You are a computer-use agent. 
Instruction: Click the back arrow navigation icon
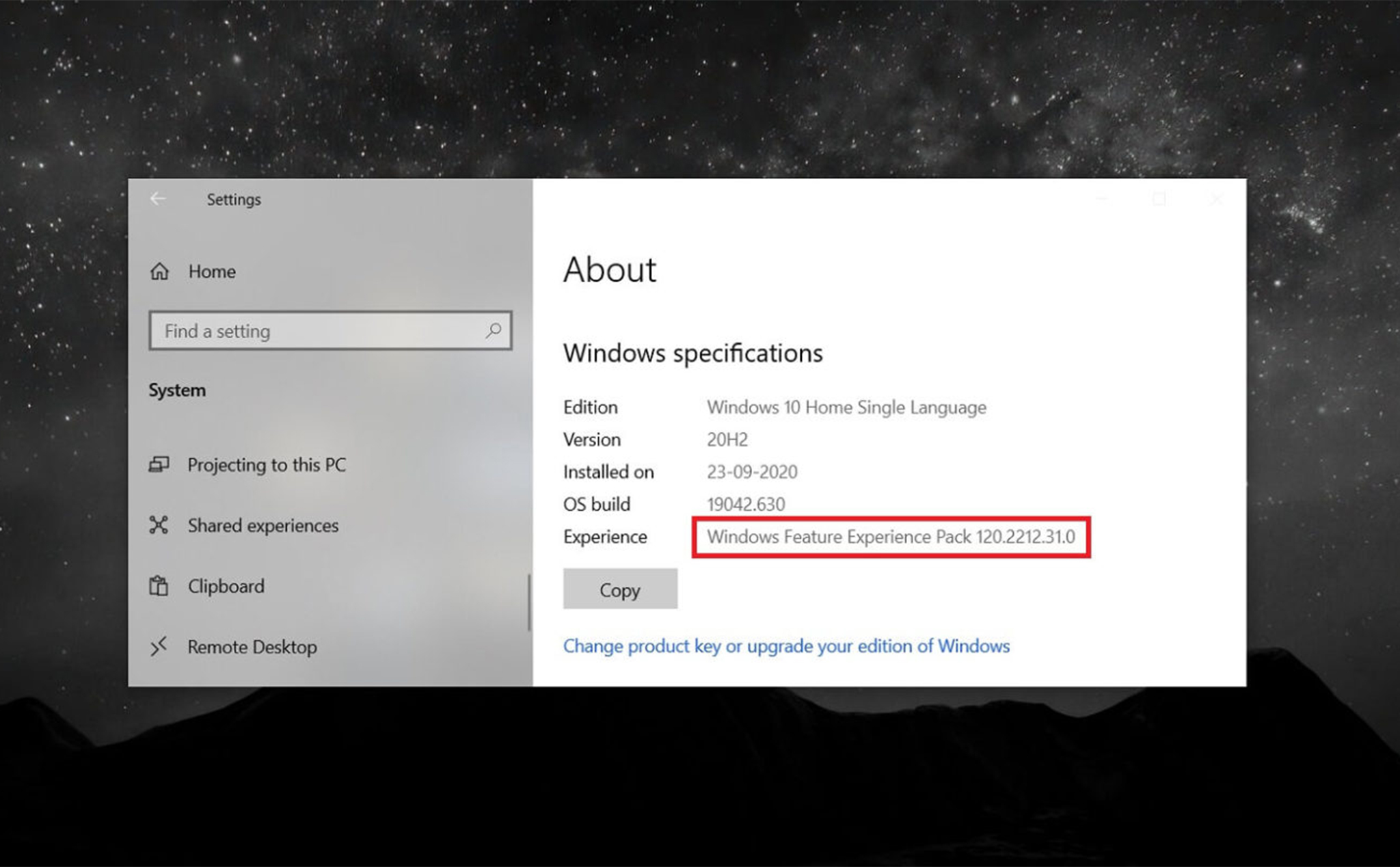[x=161, y=199]
